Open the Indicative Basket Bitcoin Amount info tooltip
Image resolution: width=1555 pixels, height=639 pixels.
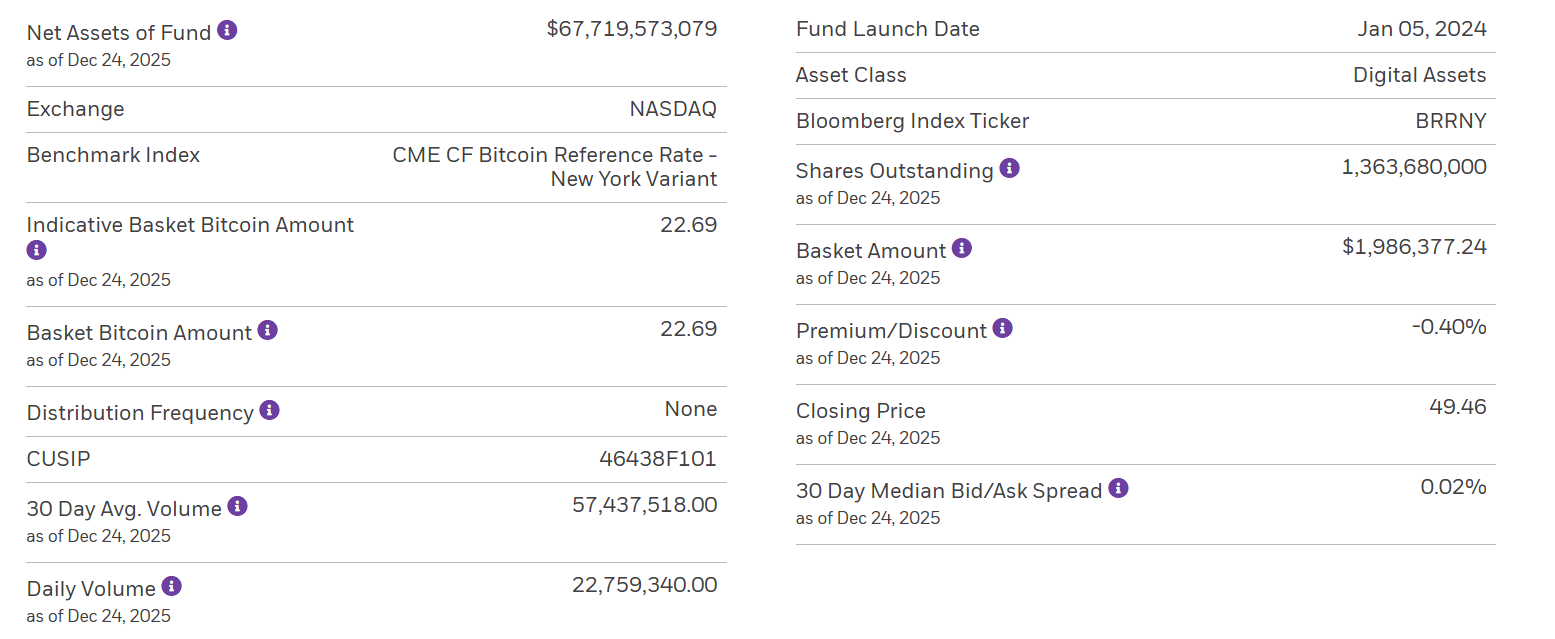tap(37, 250)
